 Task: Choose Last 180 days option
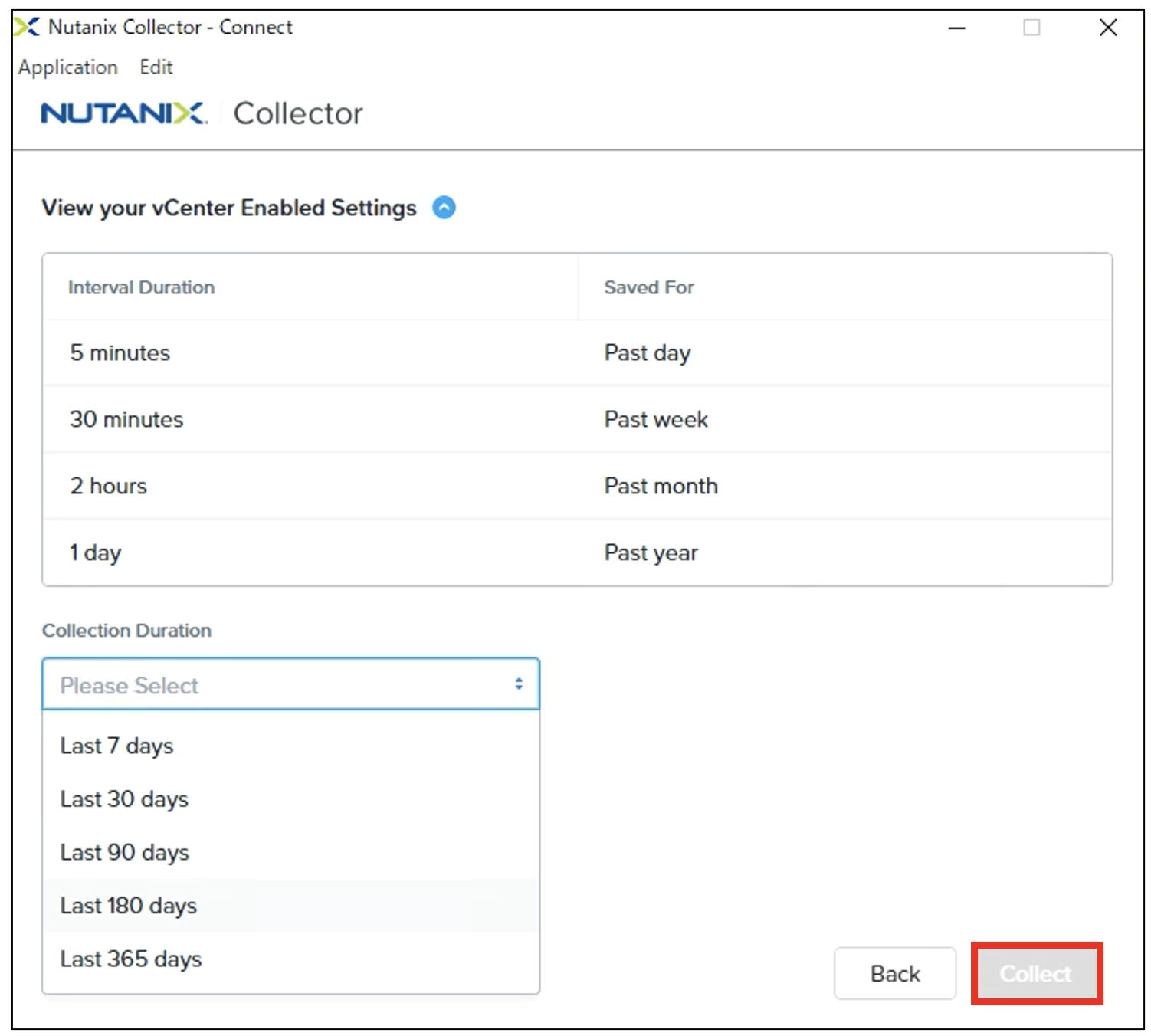291,906
